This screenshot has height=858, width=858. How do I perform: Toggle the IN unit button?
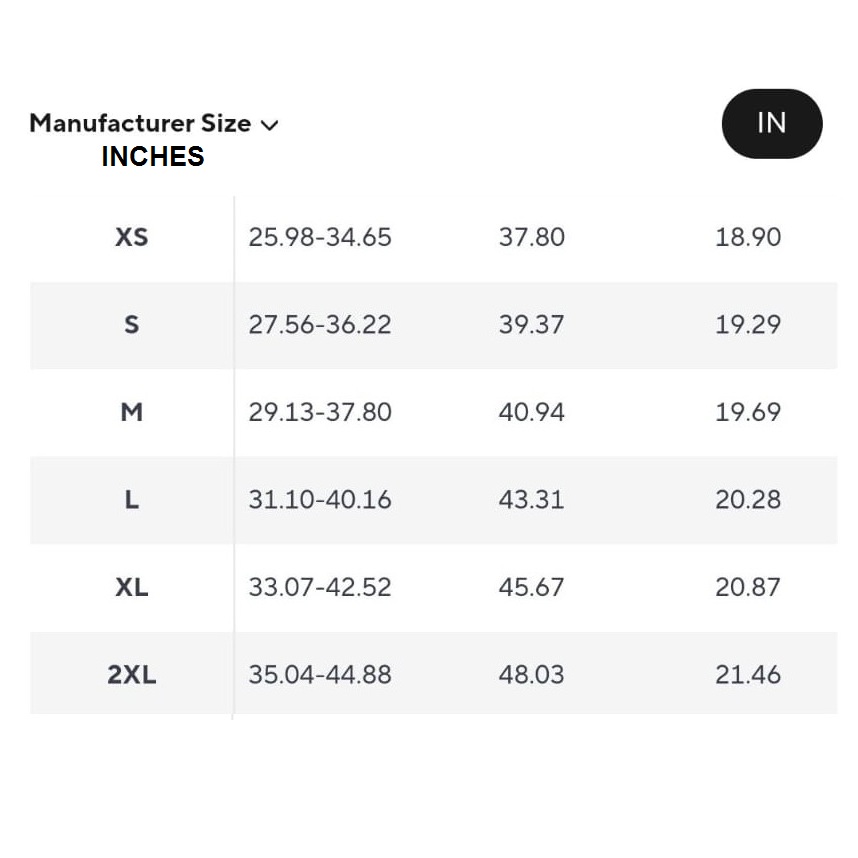pos(772,124)
